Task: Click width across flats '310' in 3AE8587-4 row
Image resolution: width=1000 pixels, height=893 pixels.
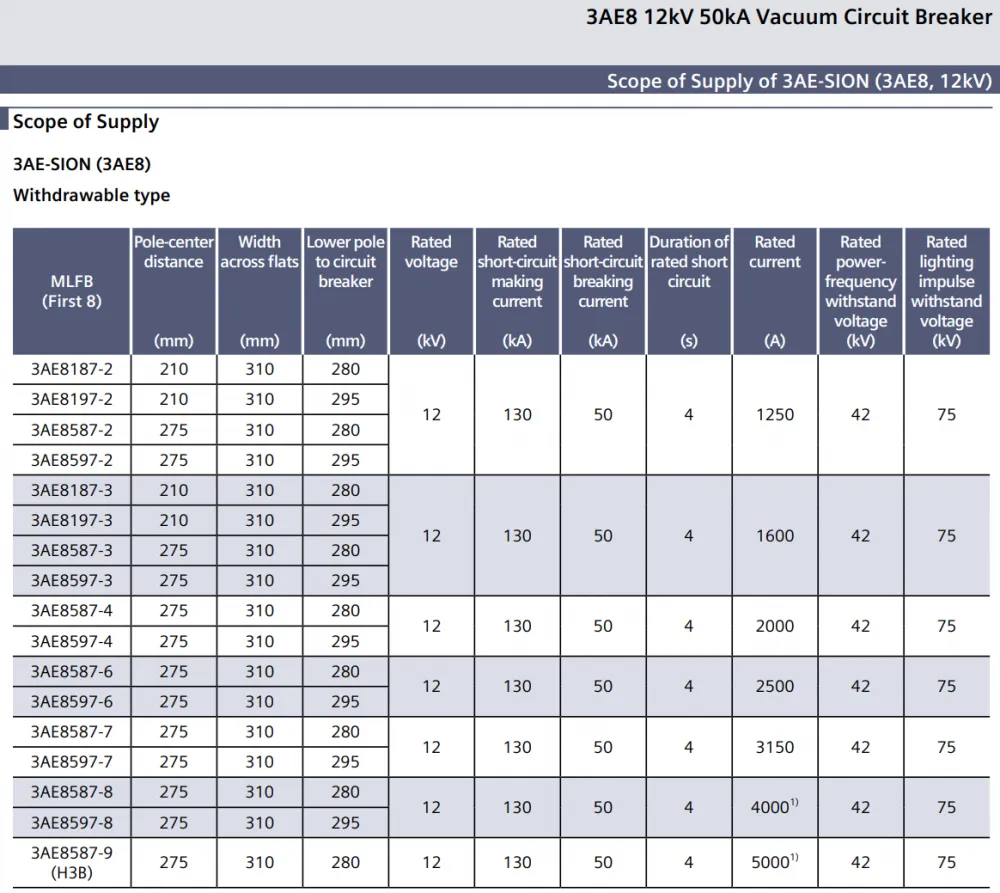Action: click(260, 611)
